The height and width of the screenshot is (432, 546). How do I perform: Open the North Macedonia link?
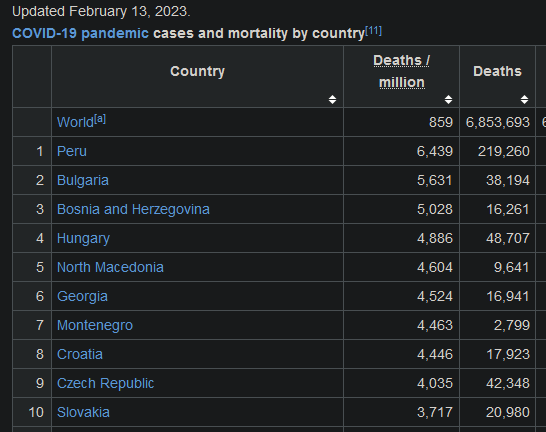pyautogui.click(x=110, y=267)
